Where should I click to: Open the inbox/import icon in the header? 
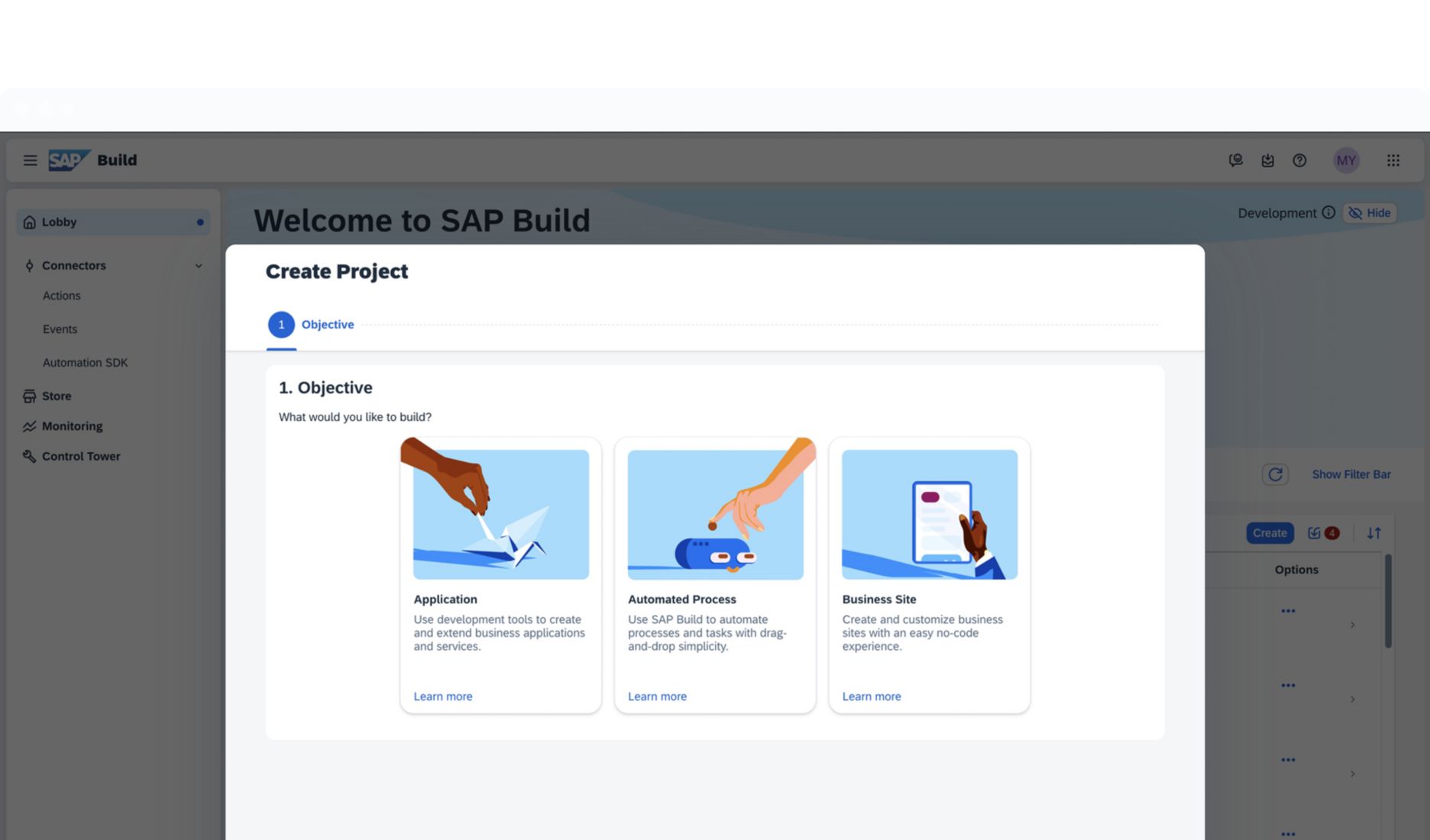click(x=1268, y=160)
